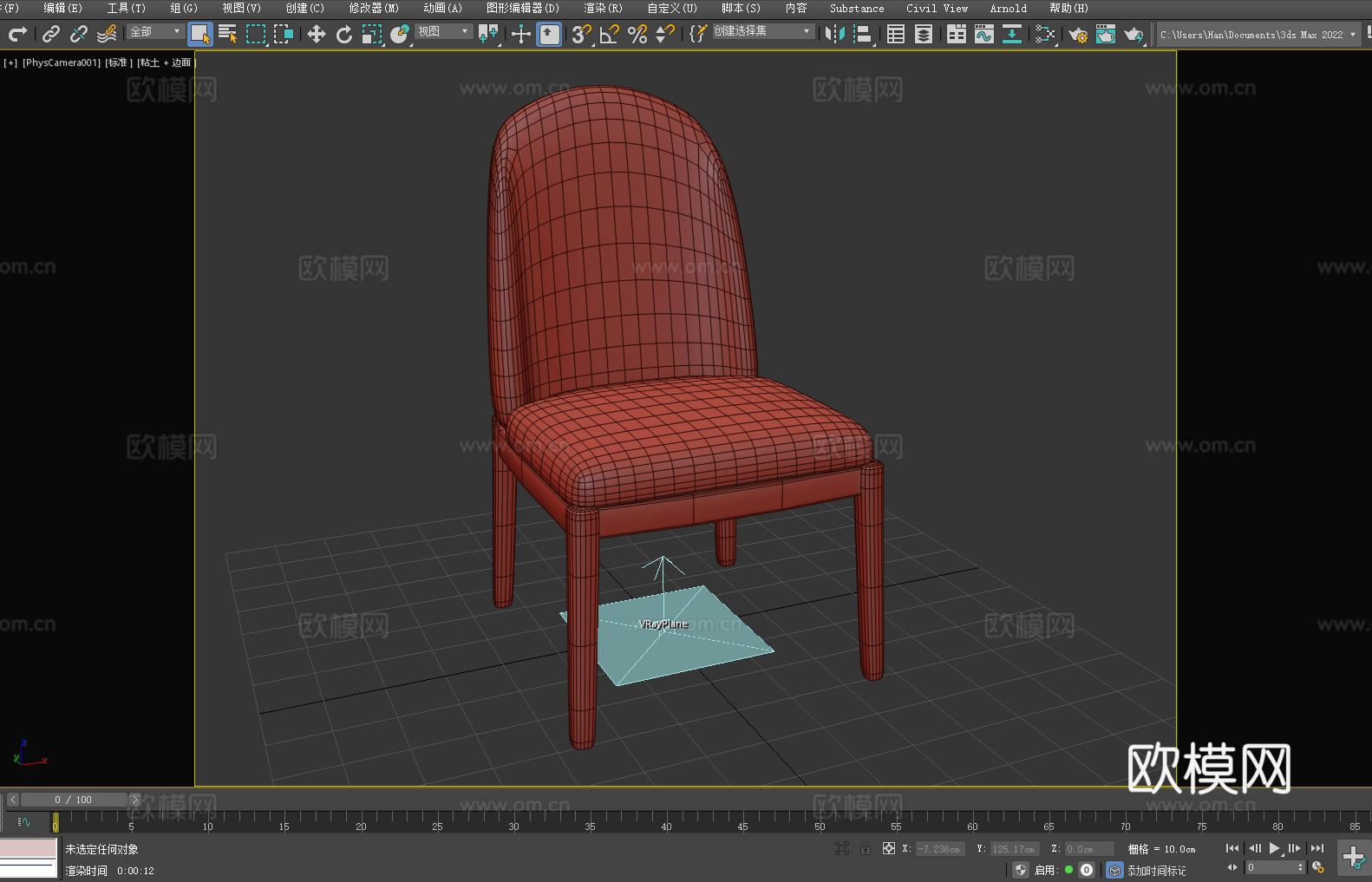
Task: Choose the Rectangular Selection Region tool
Action: 256,34
